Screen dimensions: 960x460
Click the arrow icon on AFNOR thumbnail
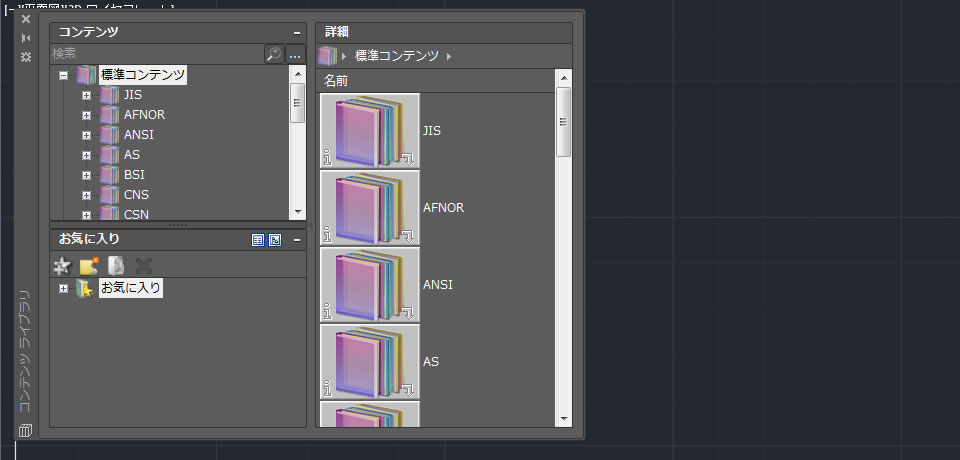pos(408,237)
